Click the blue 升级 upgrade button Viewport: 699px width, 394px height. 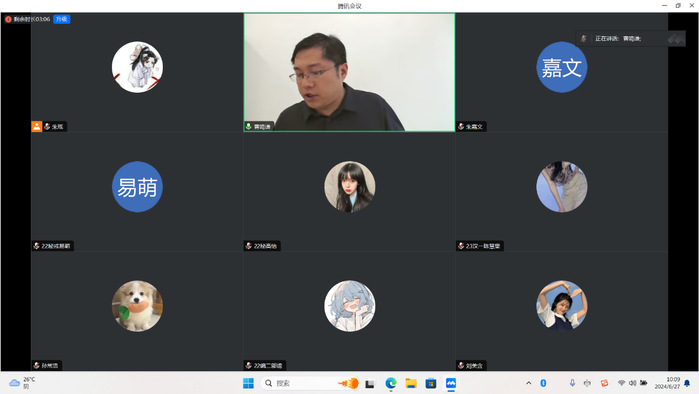62,19
